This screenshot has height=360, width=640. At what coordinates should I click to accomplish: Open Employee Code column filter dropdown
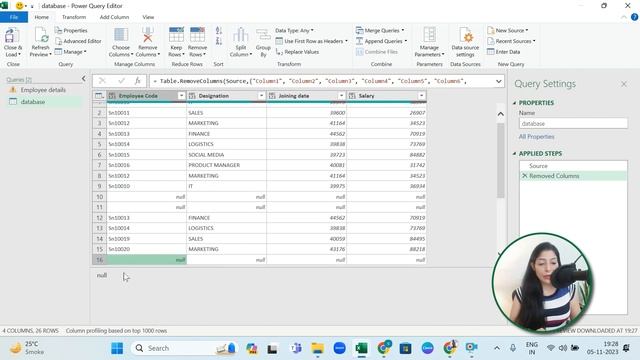click(x=181, y=96)
